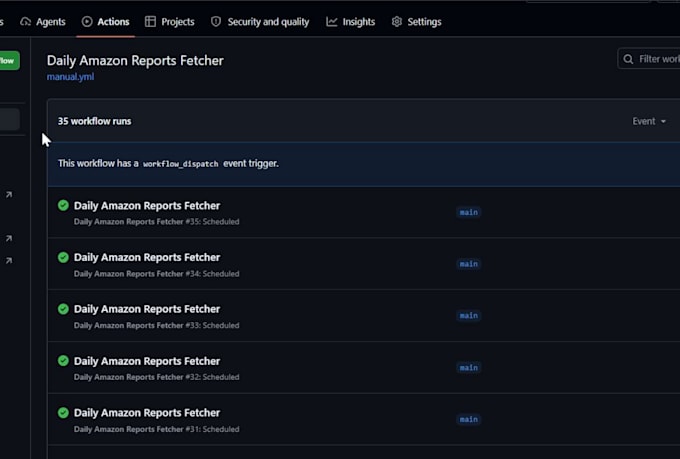680x459 pixels.
Task: Go to the Projects tab
Action: coord(170,22)
